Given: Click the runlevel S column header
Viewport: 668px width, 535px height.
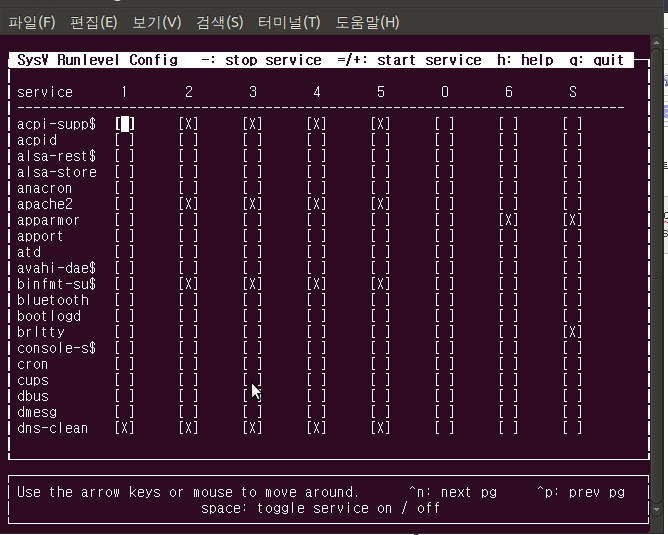Looking at the screenshot, I should pyautogui.click(x=573, y=92).
